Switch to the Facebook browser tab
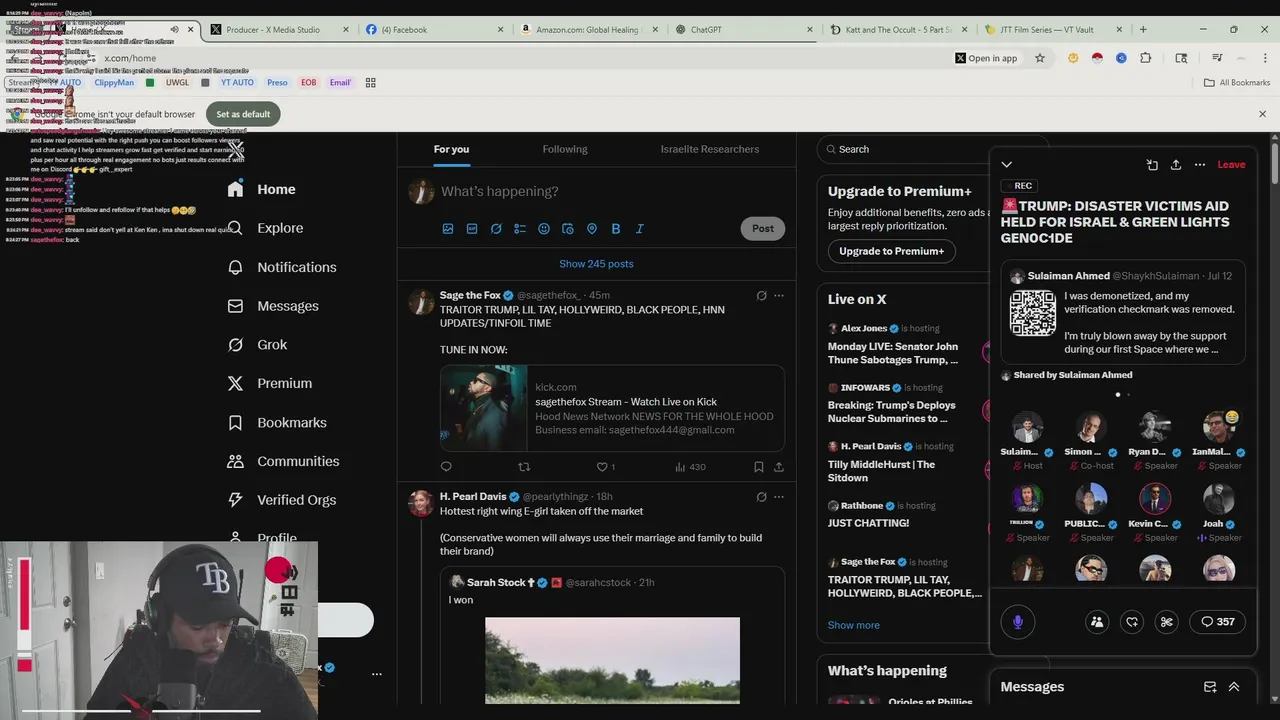 (x=436, y=30)
